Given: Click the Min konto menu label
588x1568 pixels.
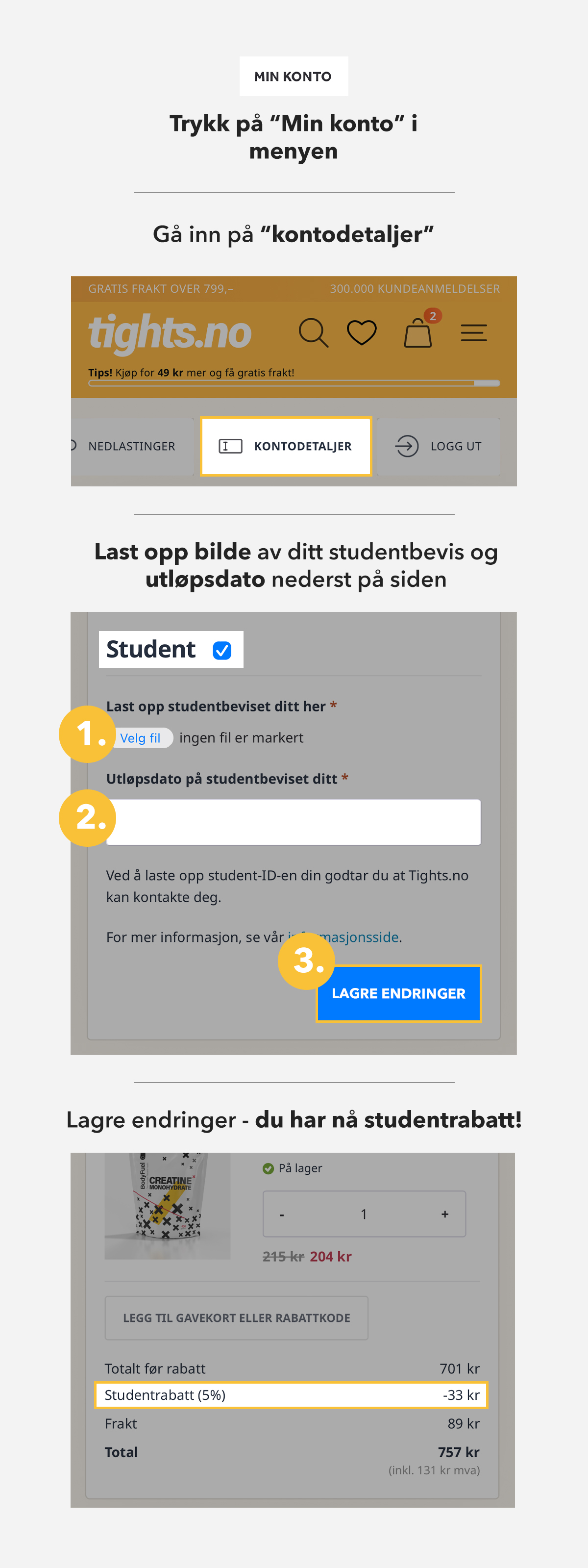Looking at the screenshot, I should click(x=293, y=76).
